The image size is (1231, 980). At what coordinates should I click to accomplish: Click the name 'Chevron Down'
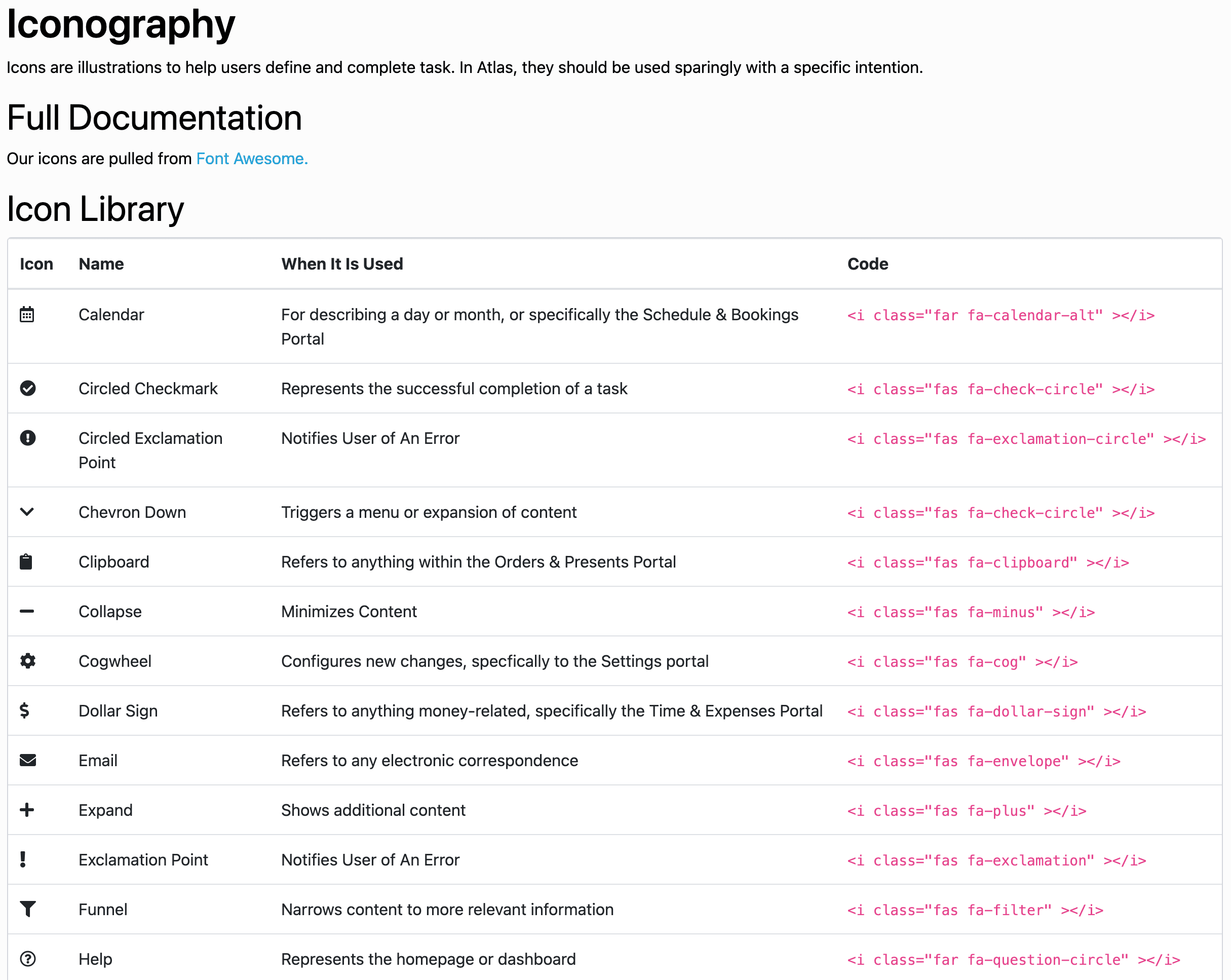[x=132, y=513]
